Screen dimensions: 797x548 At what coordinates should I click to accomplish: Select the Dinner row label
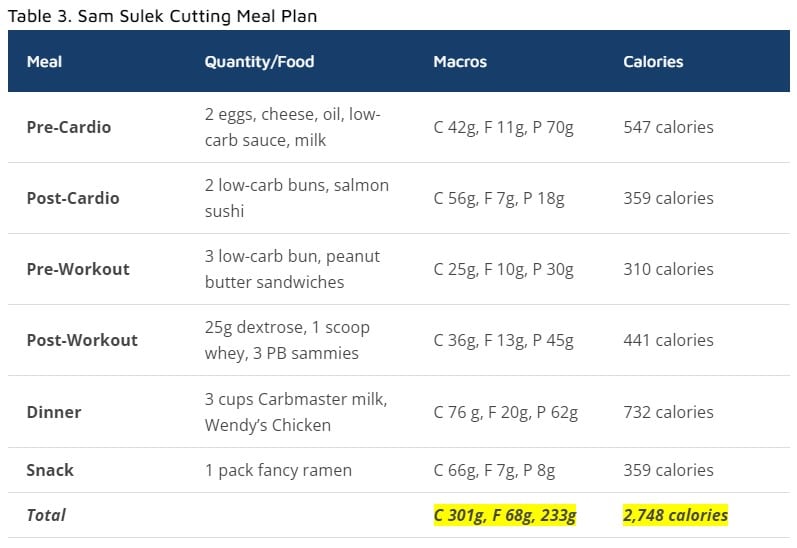click(54, 412)
